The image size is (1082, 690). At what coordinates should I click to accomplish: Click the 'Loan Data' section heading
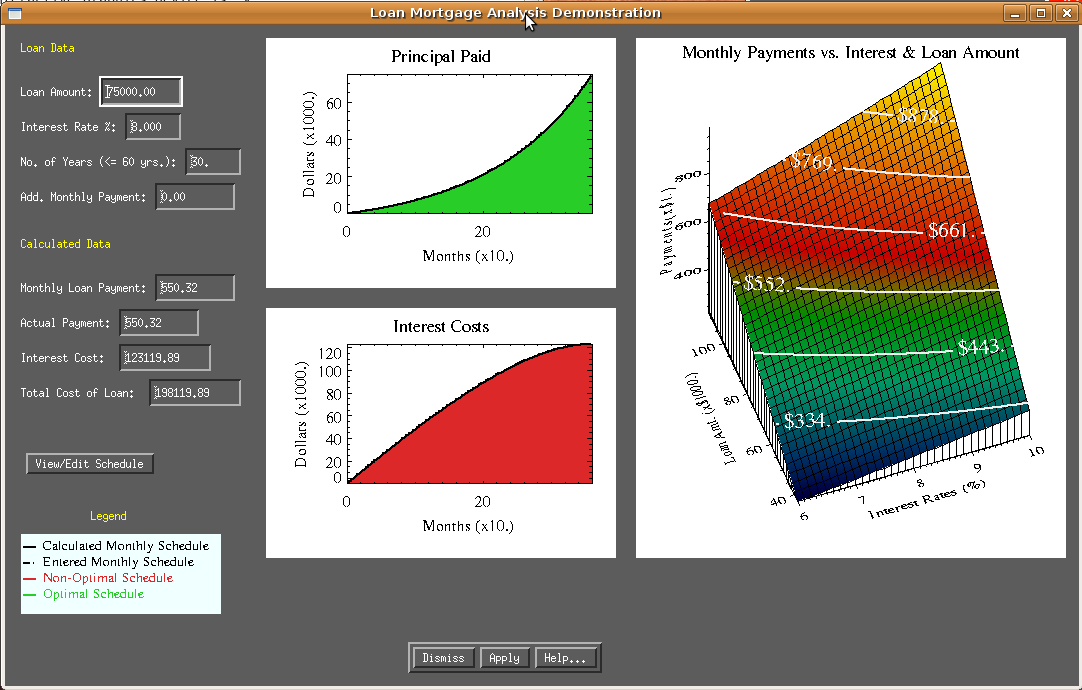pos(47,48)
